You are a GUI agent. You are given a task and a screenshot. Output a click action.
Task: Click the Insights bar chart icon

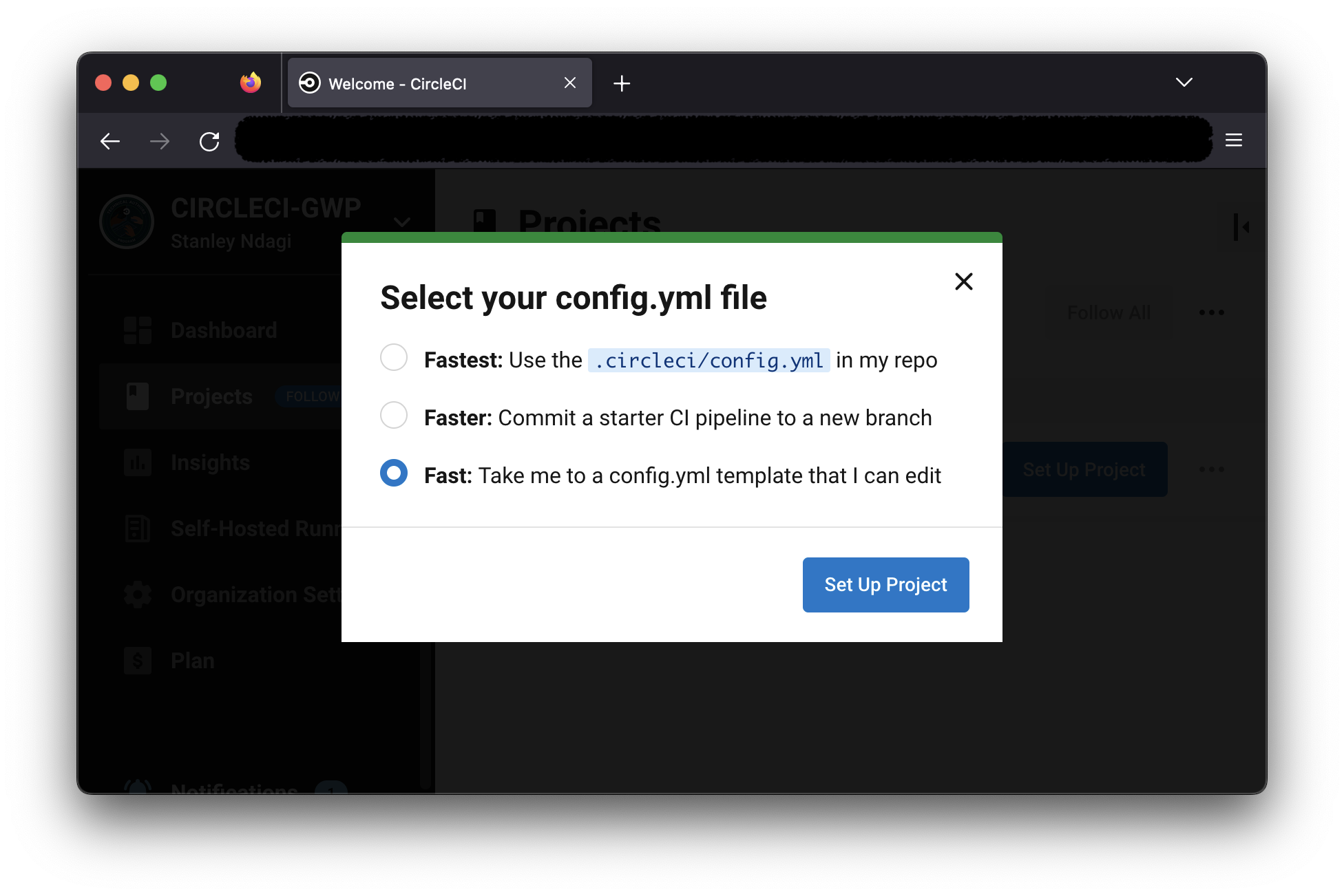tap(138, 462)
